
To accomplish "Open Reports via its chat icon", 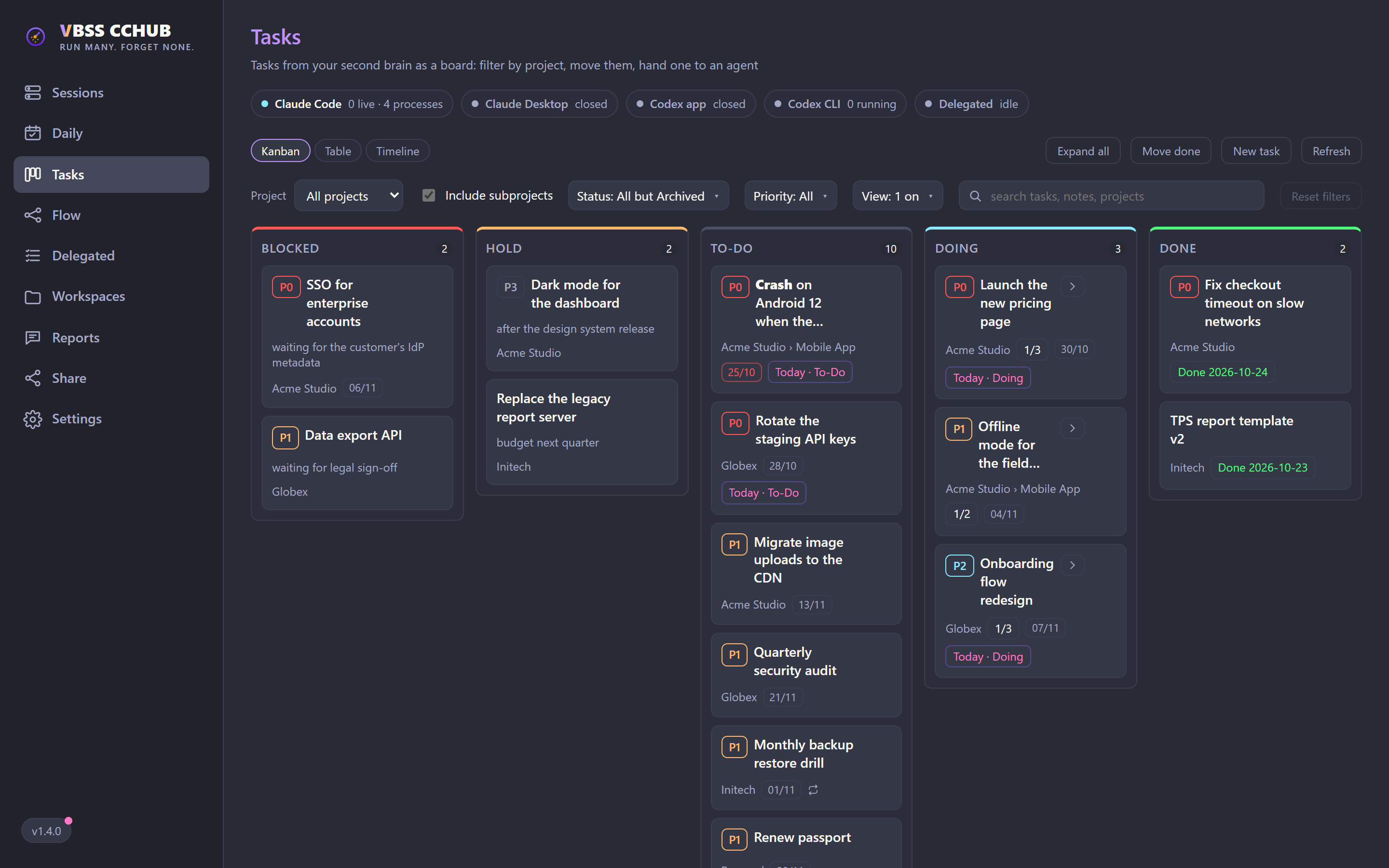I will tap(33, 338).
